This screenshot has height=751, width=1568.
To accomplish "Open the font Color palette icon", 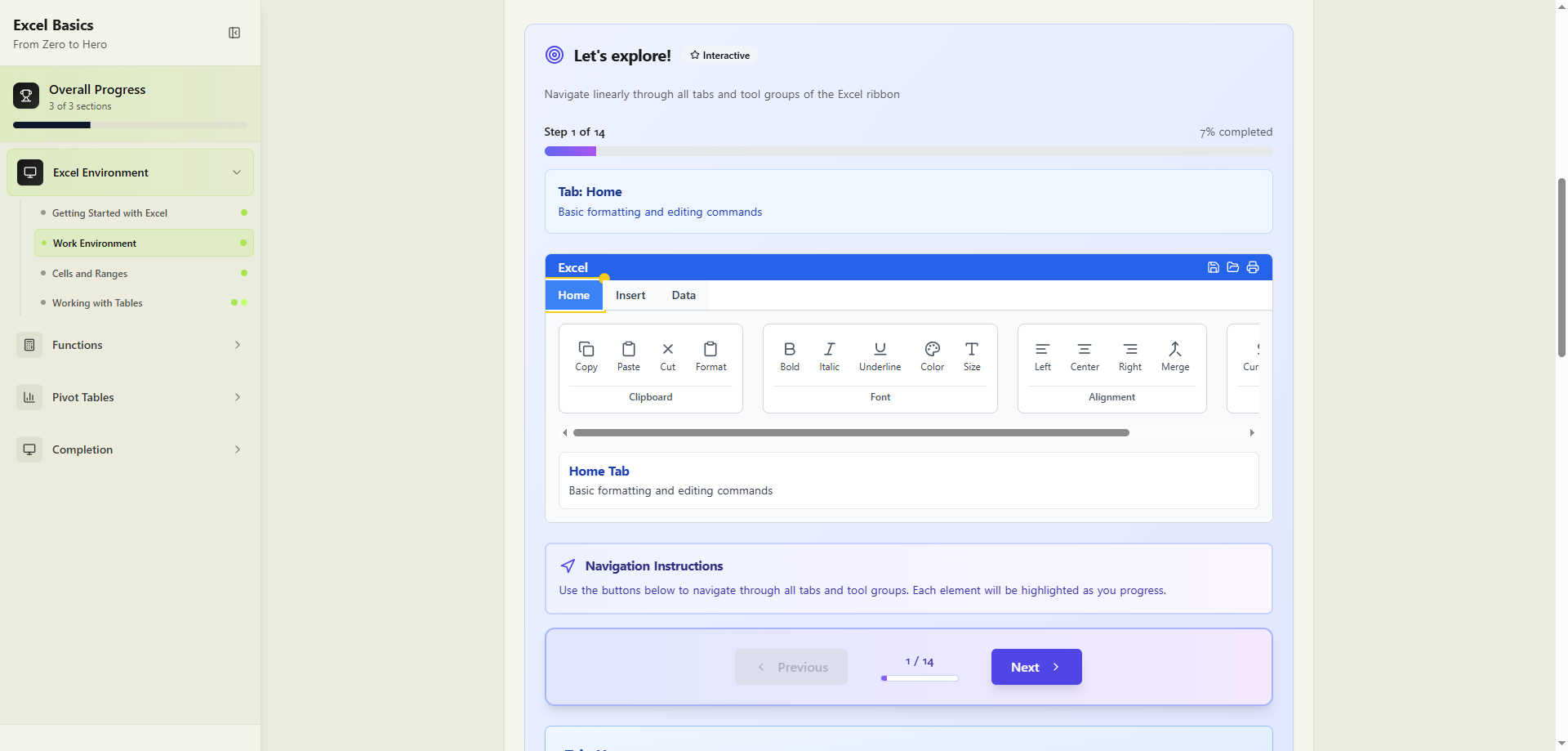I will point(932,350).
